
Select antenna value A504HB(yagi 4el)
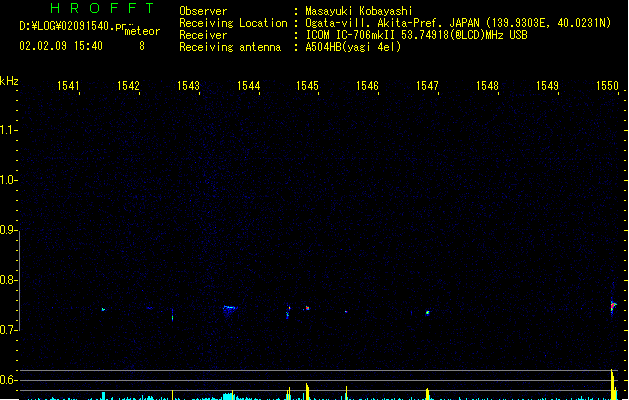tap(353, 47)
